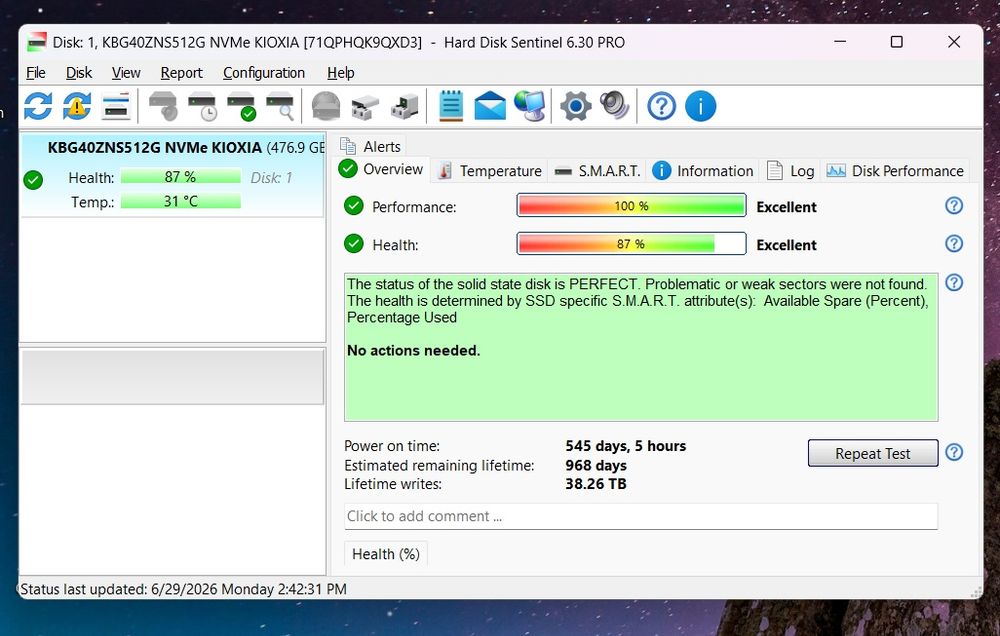Screen dimensions: 1000x636
Task: Switch to the Alerts tab
Action: (371, 146)
